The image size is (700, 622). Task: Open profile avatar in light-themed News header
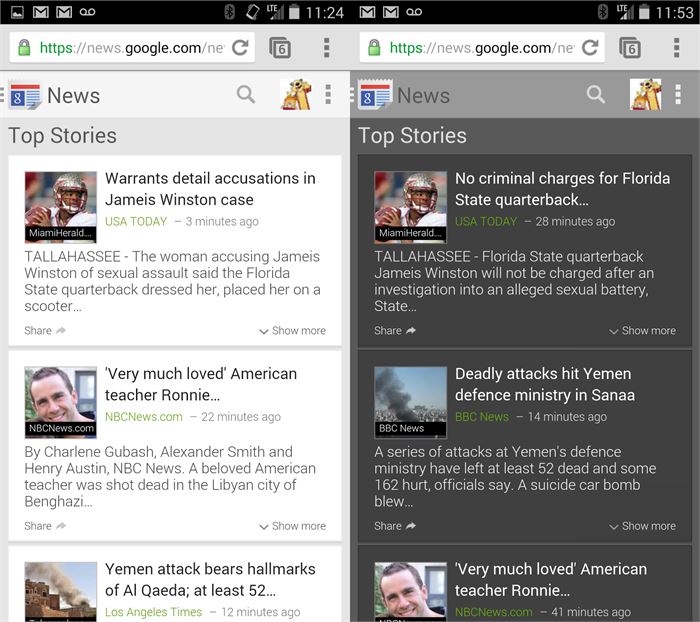pos(296,95)
